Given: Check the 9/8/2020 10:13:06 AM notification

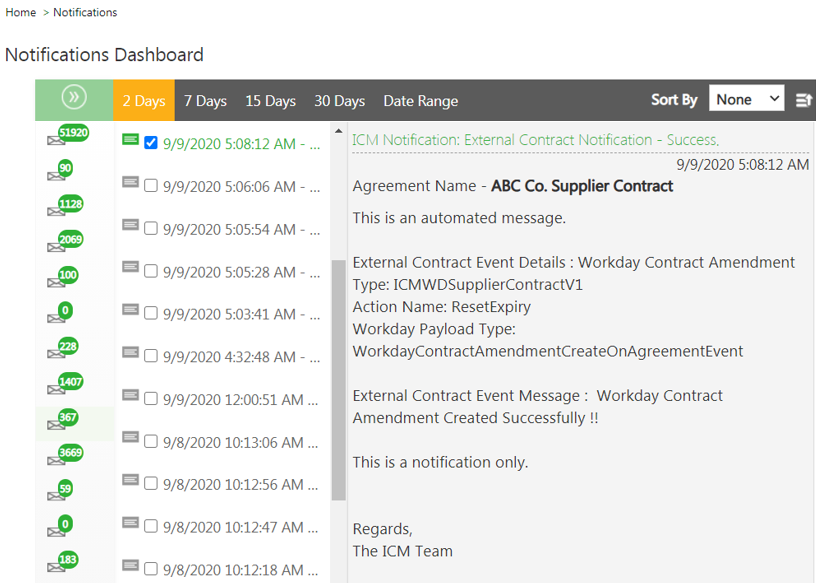Looking at the screenshot, I should 151,441.
